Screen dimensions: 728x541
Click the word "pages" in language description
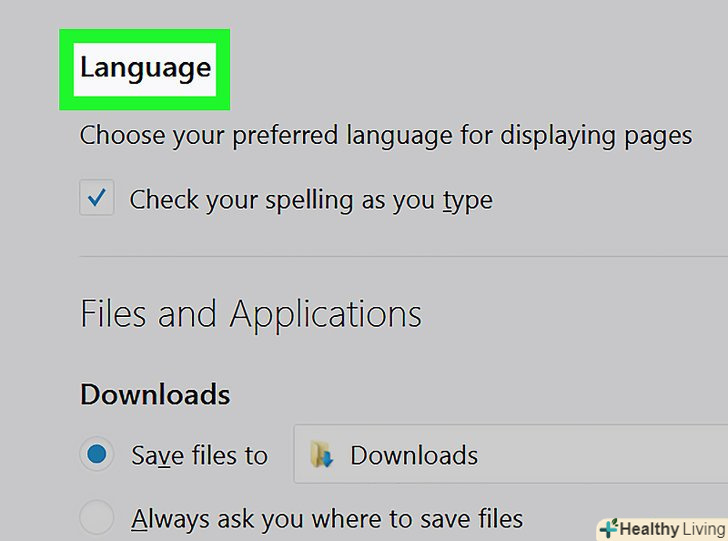(x=657, y=135)
